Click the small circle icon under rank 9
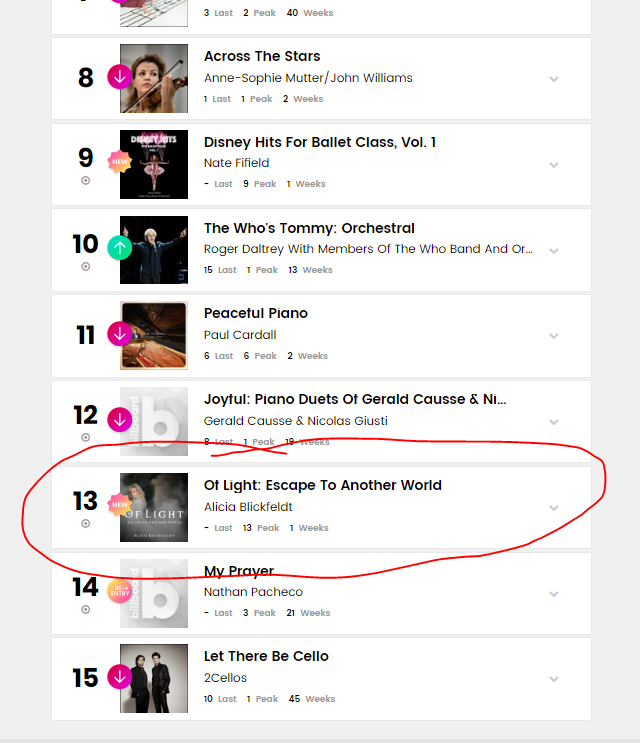640x743 pixels. tap(85, 181)
